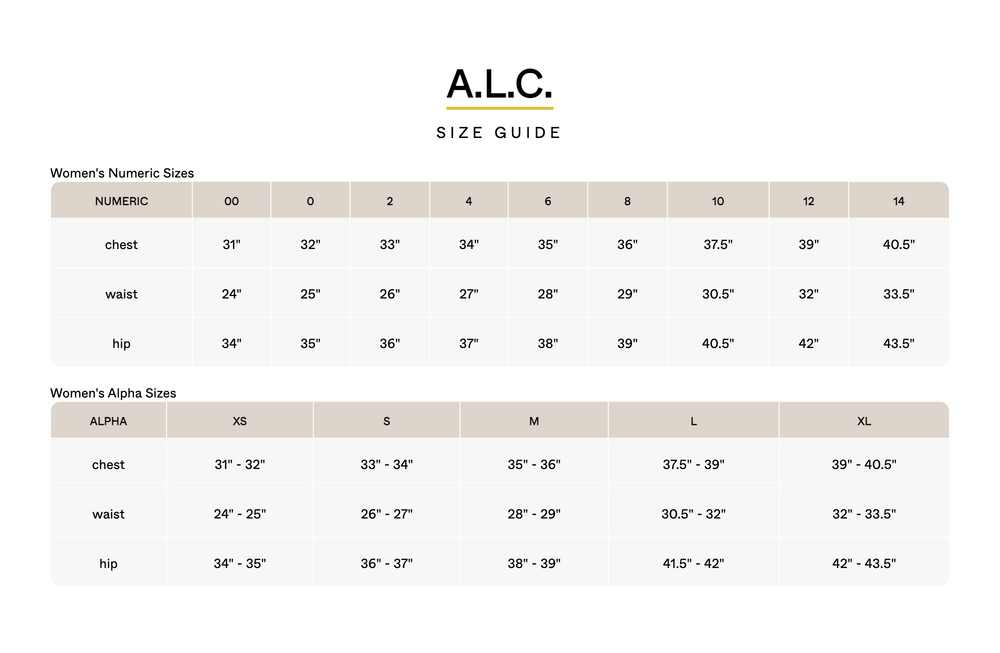Click hip row label in alpha table

pyautogui.click(x=108, y=564)
